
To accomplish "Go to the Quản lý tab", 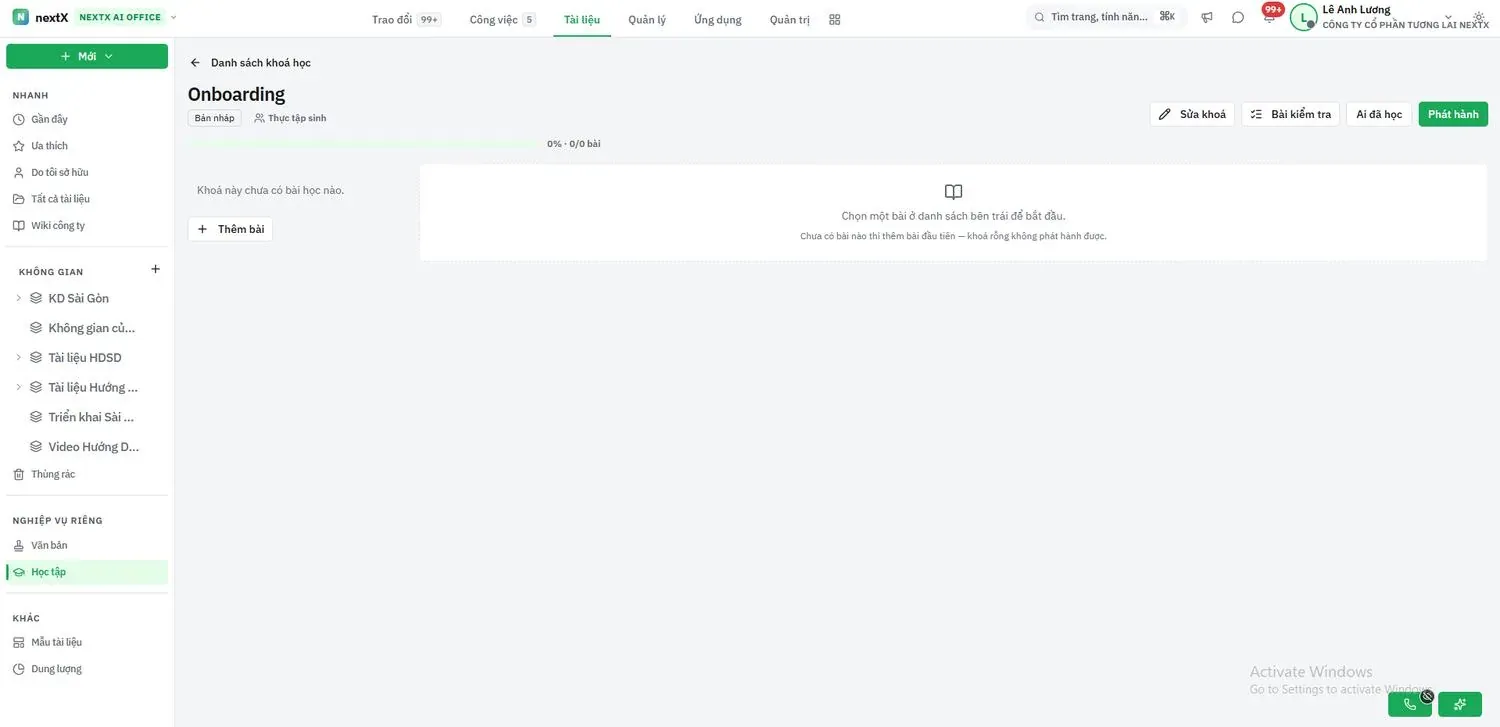I will click(647, 19).
